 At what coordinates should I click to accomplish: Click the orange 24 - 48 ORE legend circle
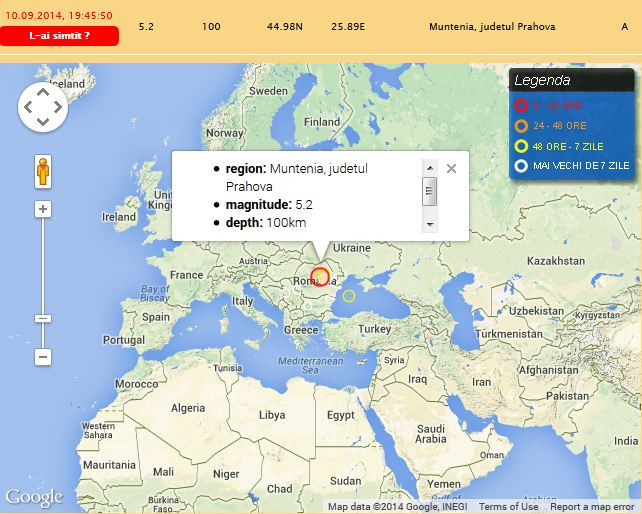[x=521, y=125]
